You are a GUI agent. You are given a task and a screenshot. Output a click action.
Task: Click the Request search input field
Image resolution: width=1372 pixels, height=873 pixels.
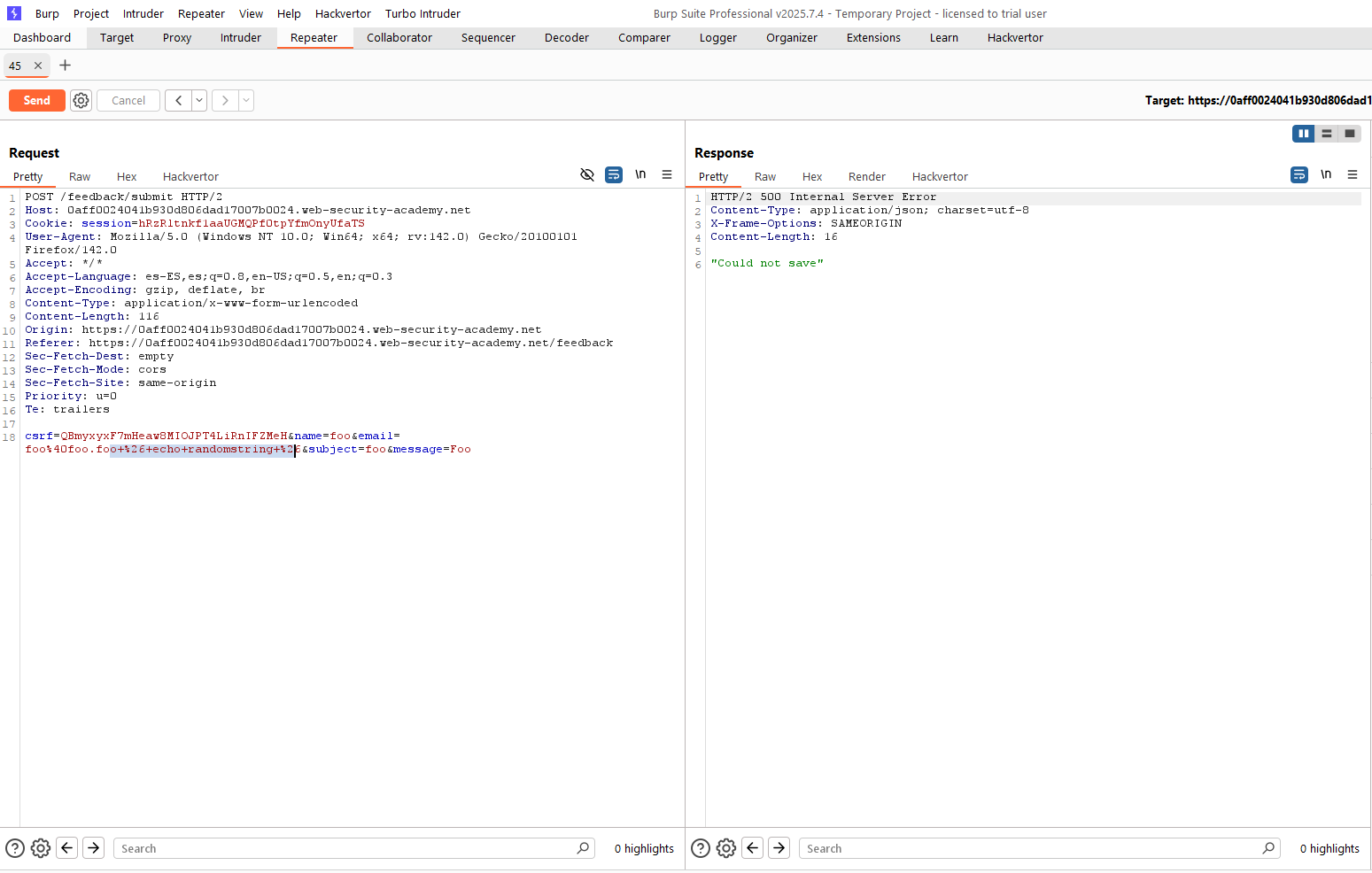(345, 848)
